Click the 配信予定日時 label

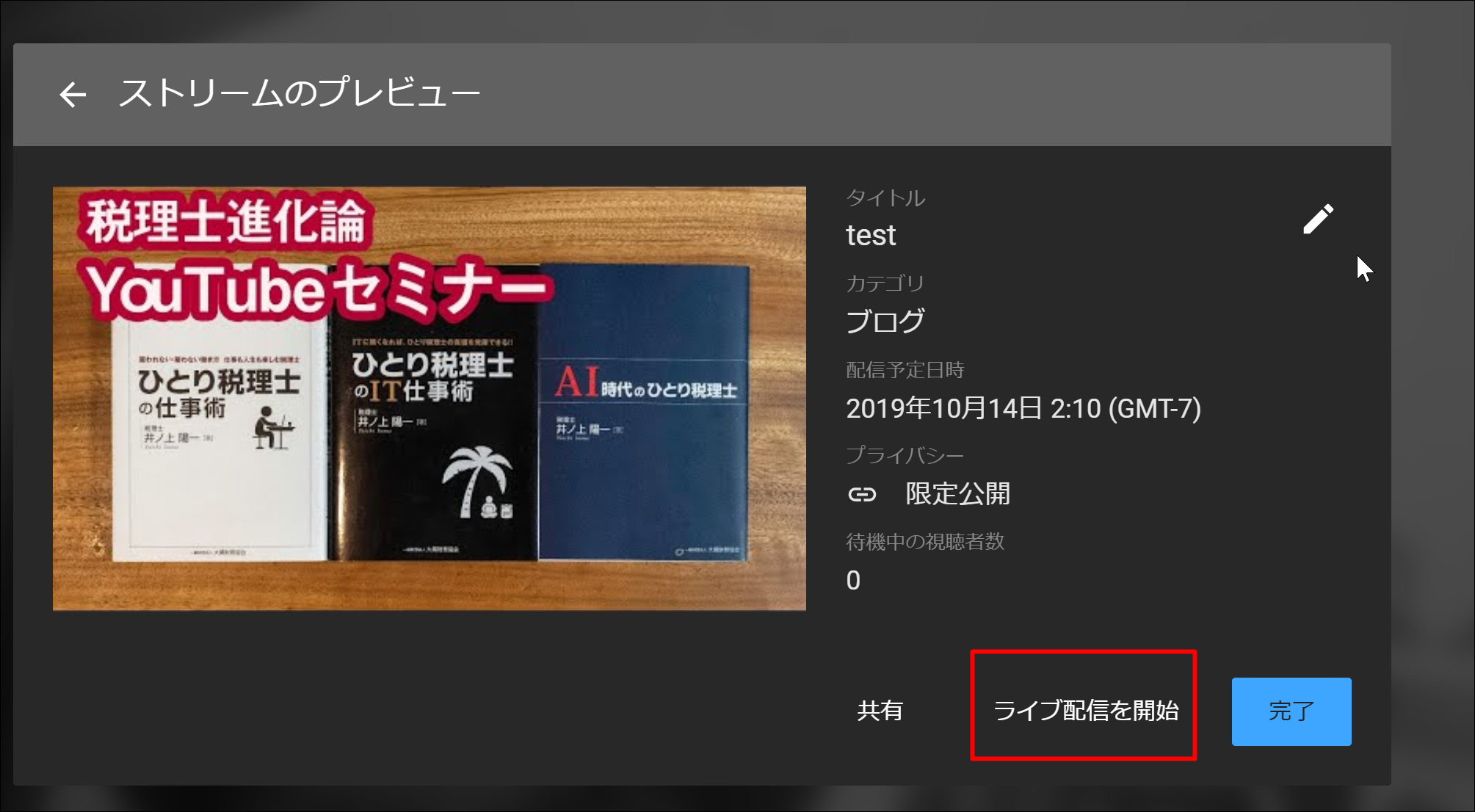(905, 369)
